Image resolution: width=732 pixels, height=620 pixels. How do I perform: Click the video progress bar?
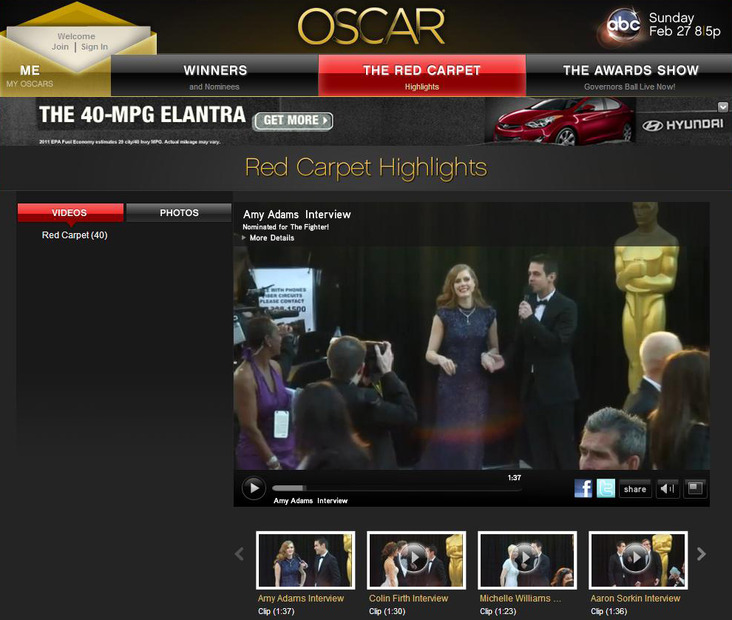click(x=397, y=488)
